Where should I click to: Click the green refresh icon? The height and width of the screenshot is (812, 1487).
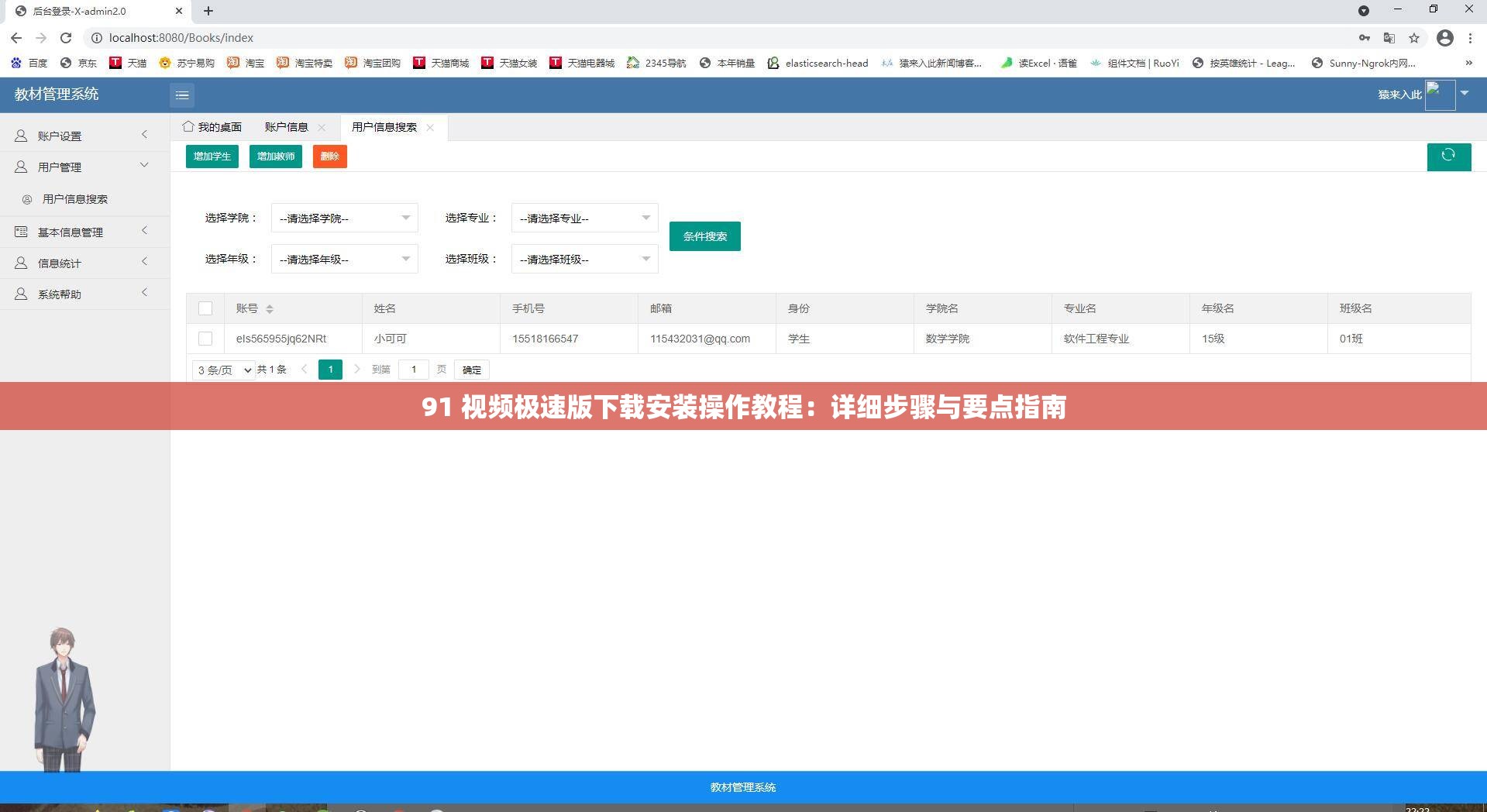1448,156
